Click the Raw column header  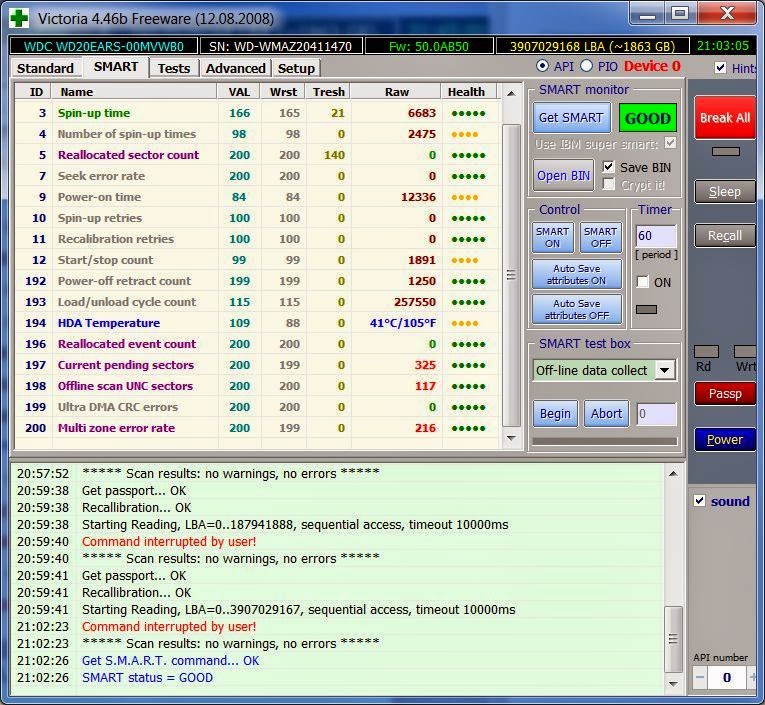click(x=397, y=92)
